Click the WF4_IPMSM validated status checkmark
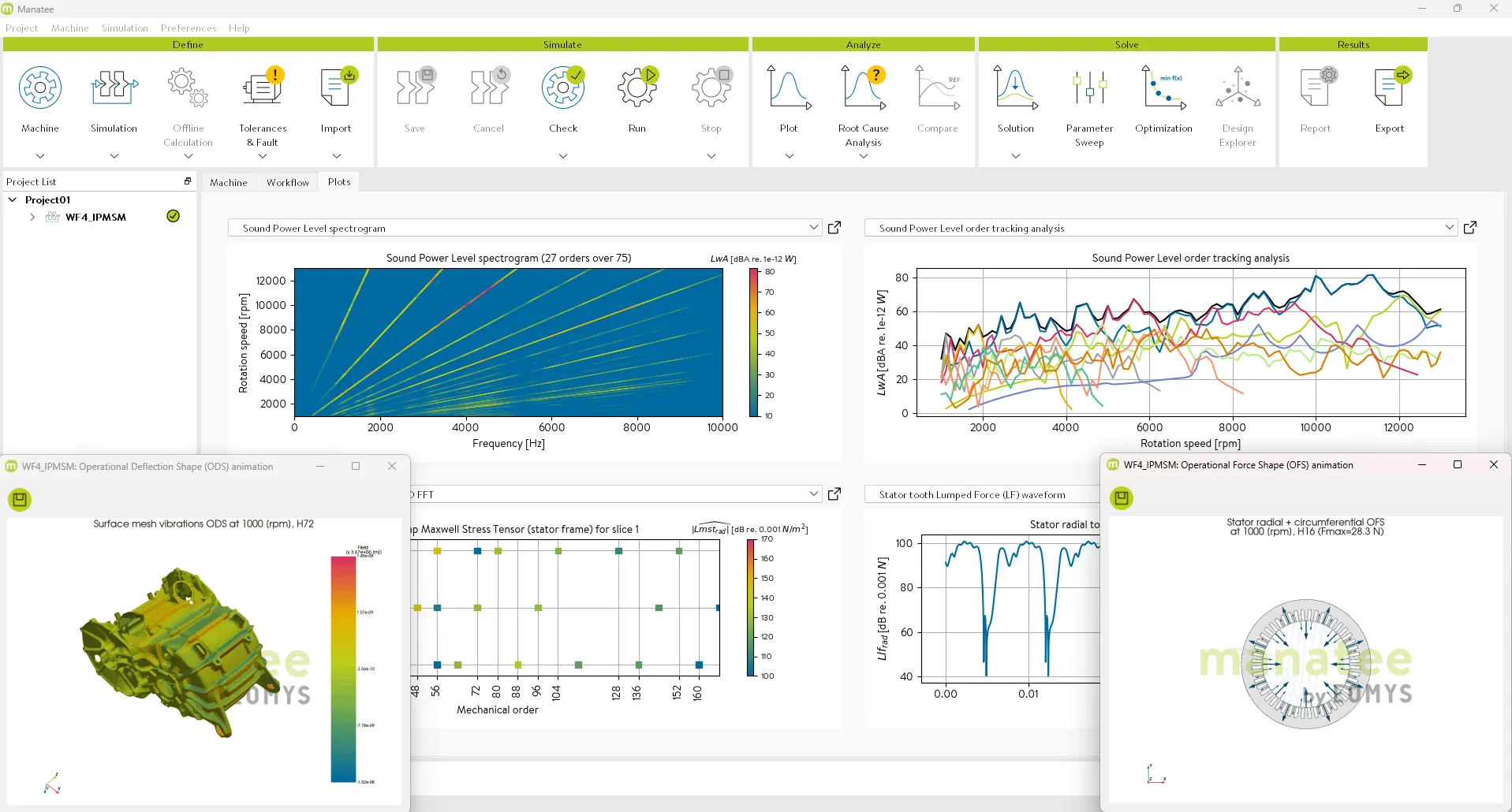 coord(174,216)
